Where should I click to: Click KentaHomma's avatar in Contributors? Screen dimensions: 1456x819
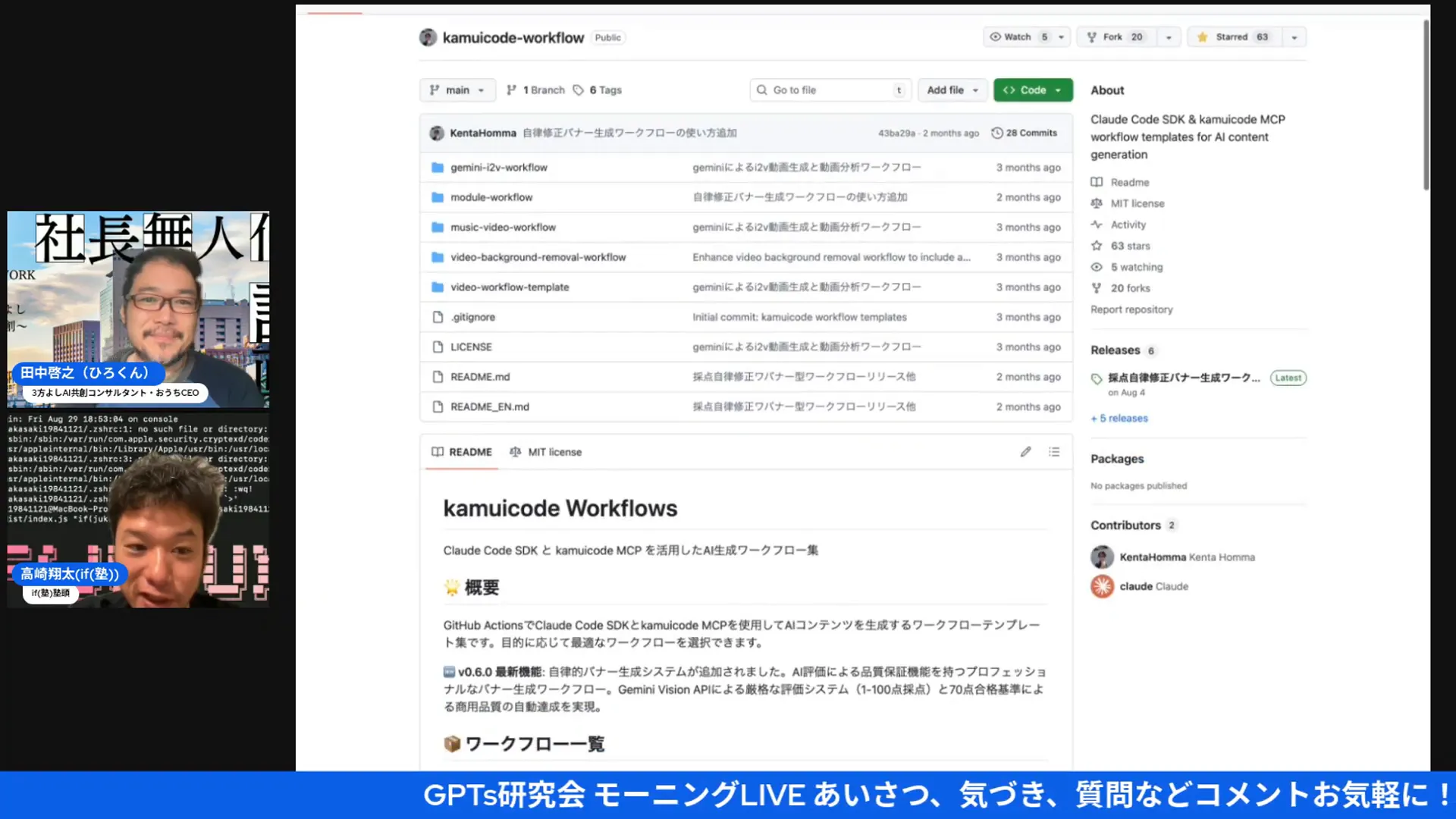[1102, 557]
